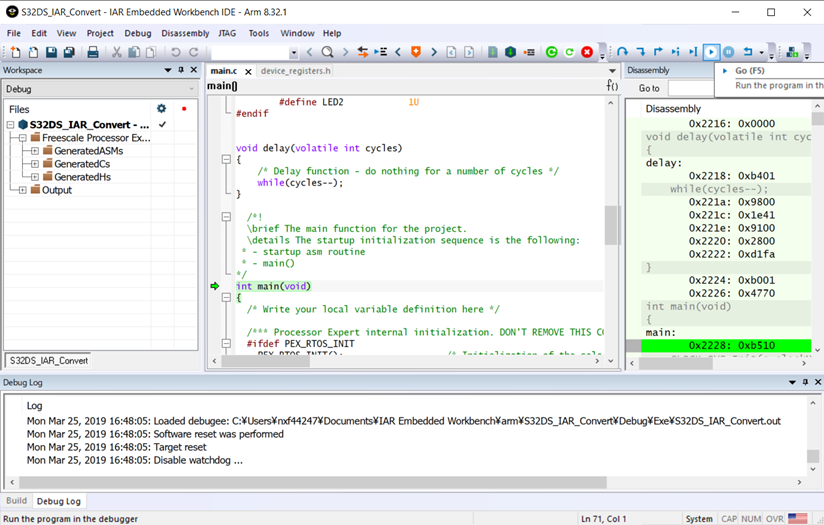Expand the GeneratedCs folder

pyautogui.click(x=35, y=164)
